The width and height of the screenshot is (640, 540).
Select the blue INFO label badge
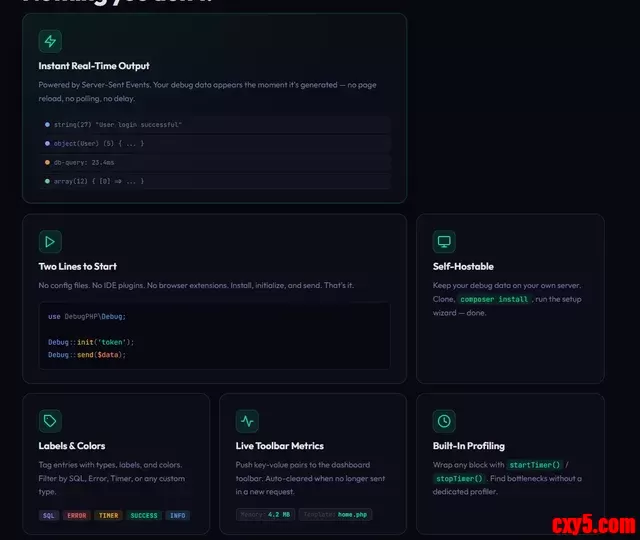point(177,516)
